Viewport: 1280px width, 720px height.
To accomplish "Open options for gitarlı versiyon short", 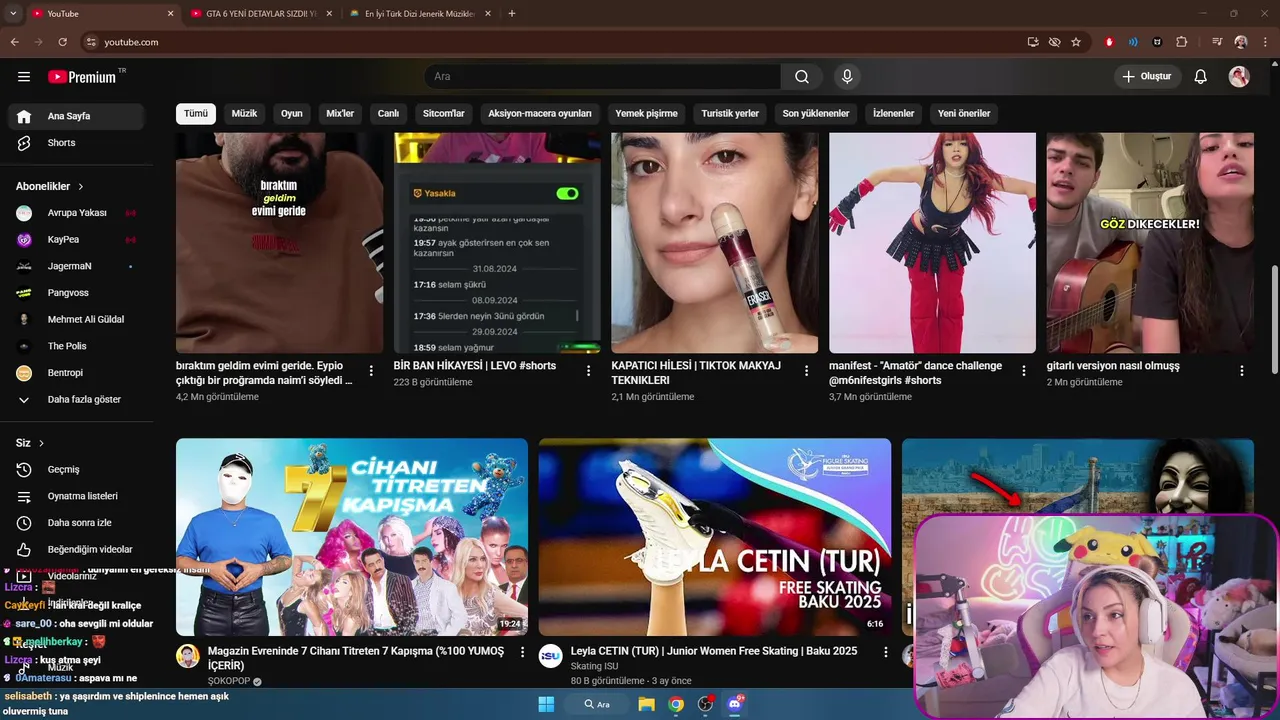I will [1242, 371].
